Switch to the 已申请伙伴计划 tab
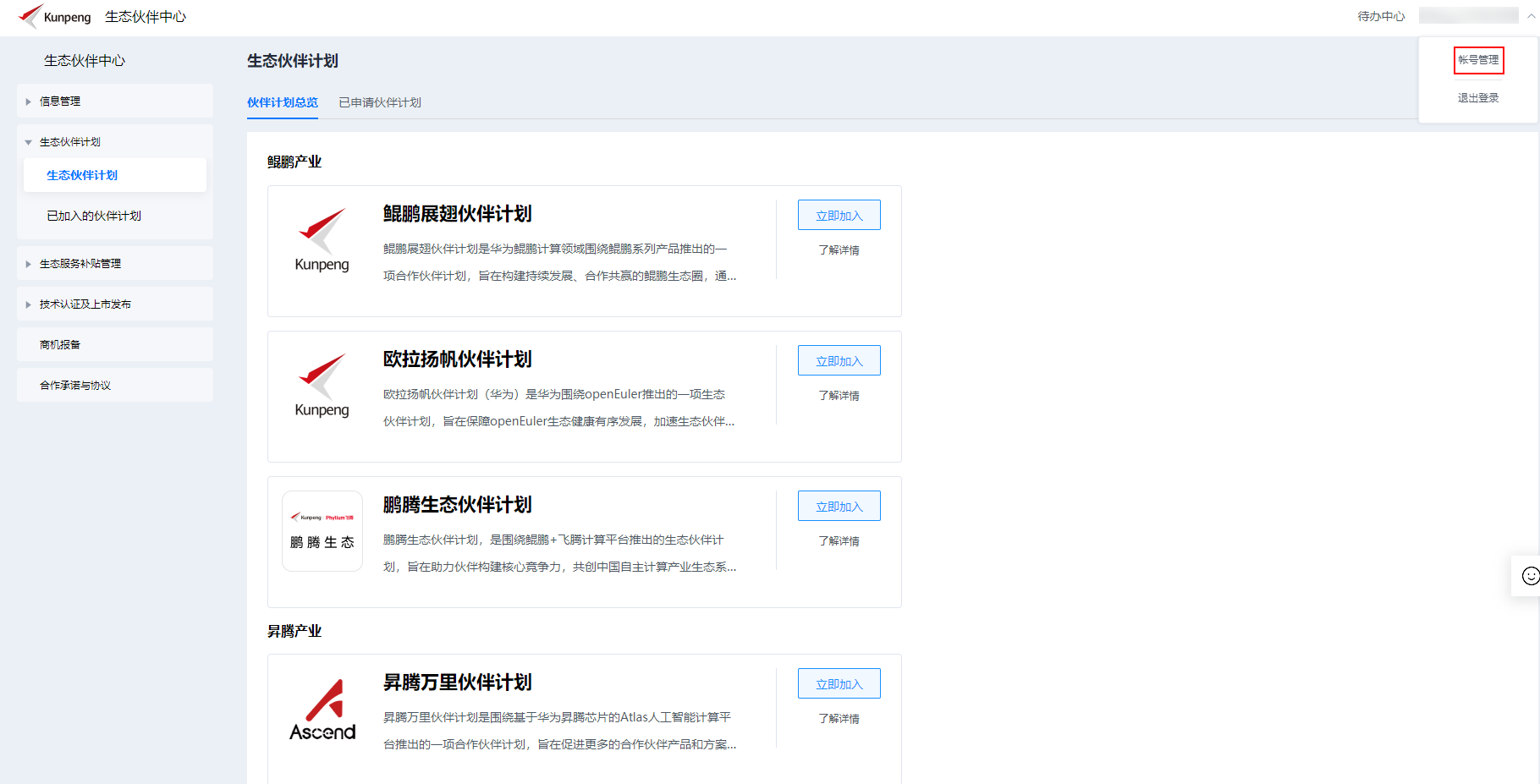This screenshot has height=784, width=1540. [380, 102]
